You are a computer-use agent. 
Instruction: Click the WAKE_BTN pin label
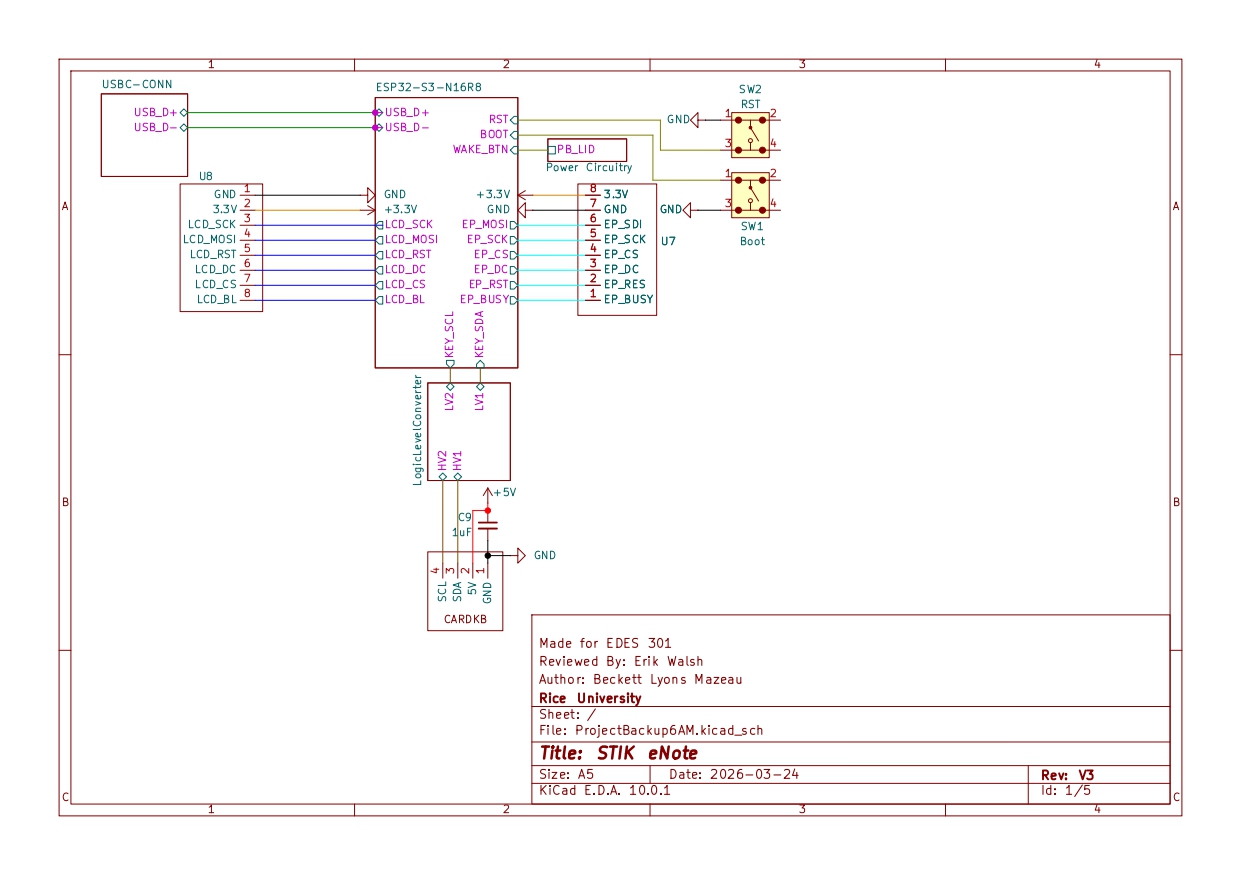pos(480,149)
